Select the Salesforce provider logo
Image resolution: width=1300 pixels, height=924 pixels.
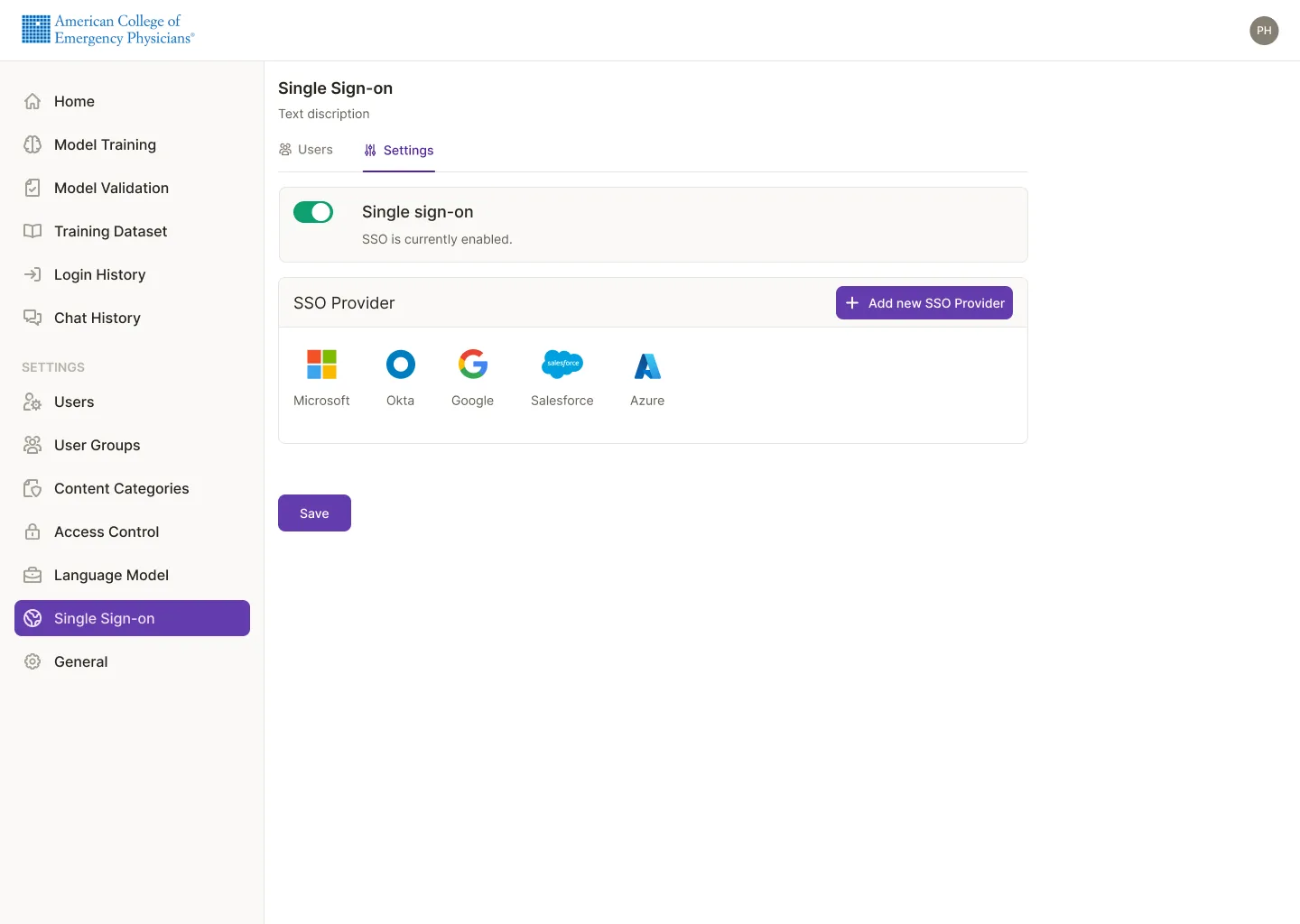562,365
